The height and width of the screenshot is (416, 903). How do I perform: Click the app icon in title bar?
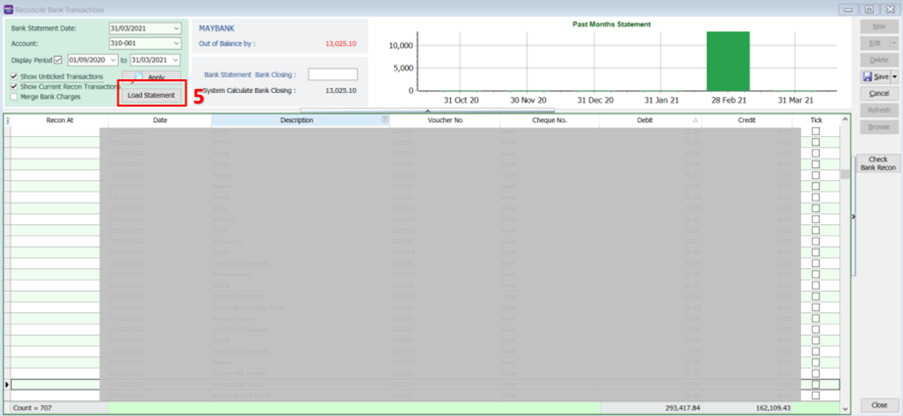point(9,8)
